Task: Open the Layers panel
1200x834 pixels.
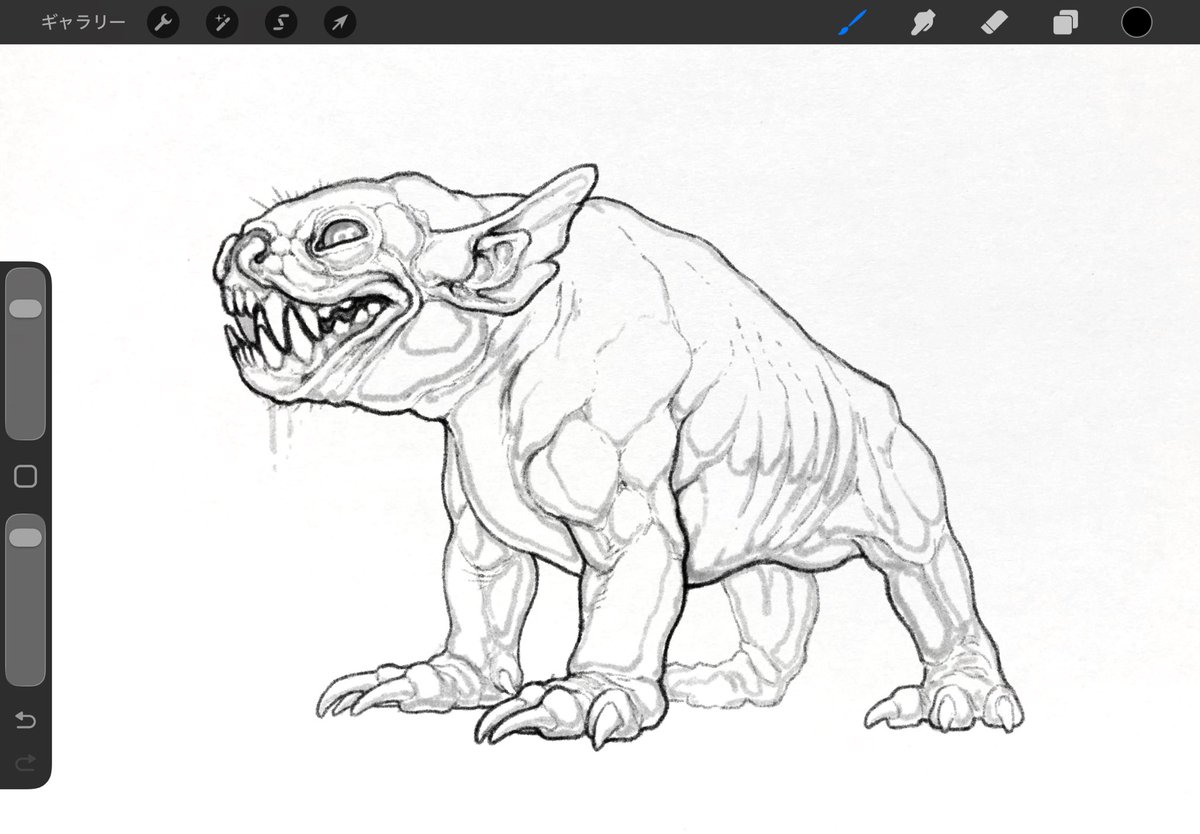Action: pyautogui.click(x=1065, y=22)
